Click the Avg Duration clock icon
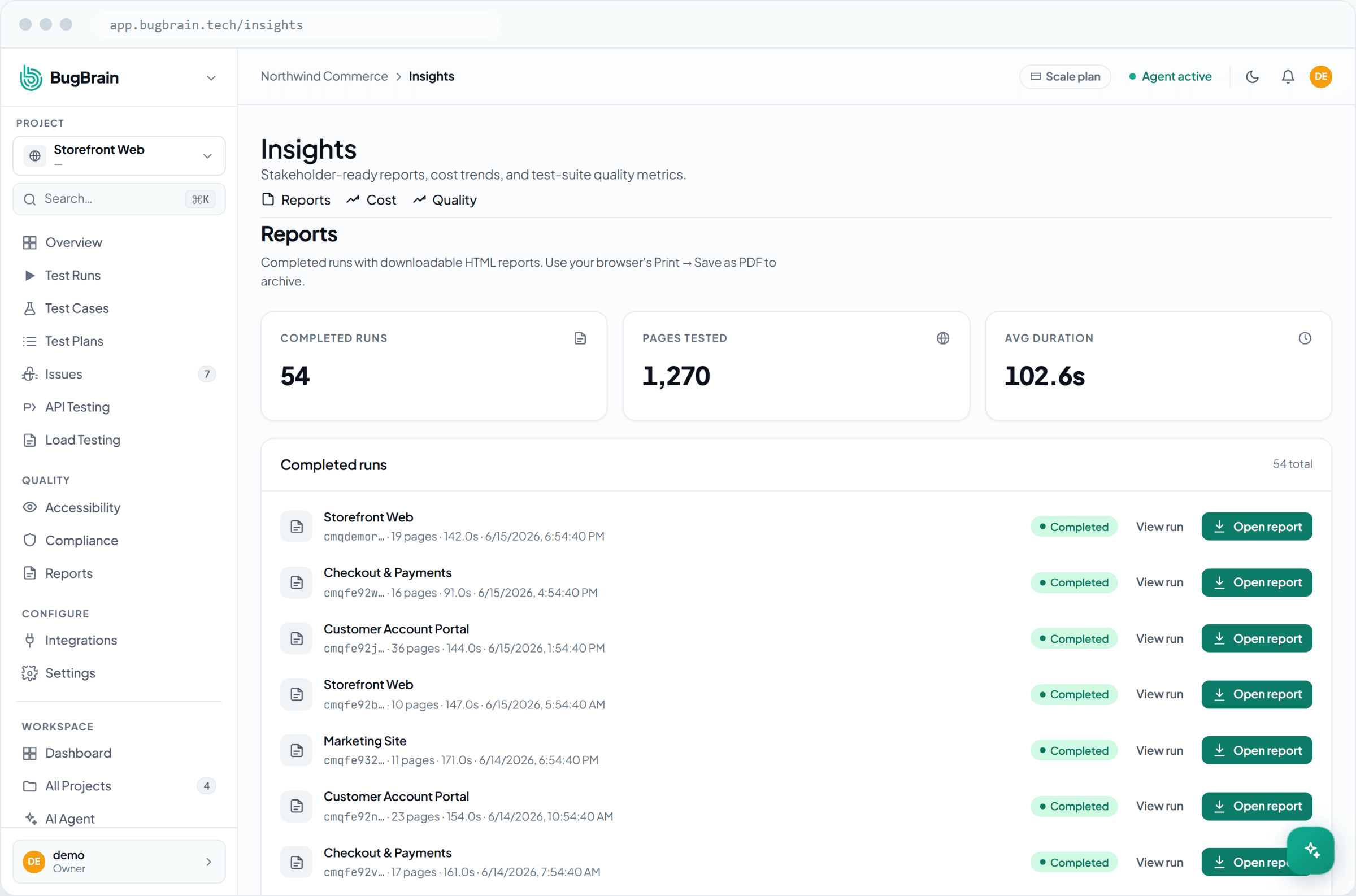This screenshot has height=896, width=1356. (x=1305, y=338)
